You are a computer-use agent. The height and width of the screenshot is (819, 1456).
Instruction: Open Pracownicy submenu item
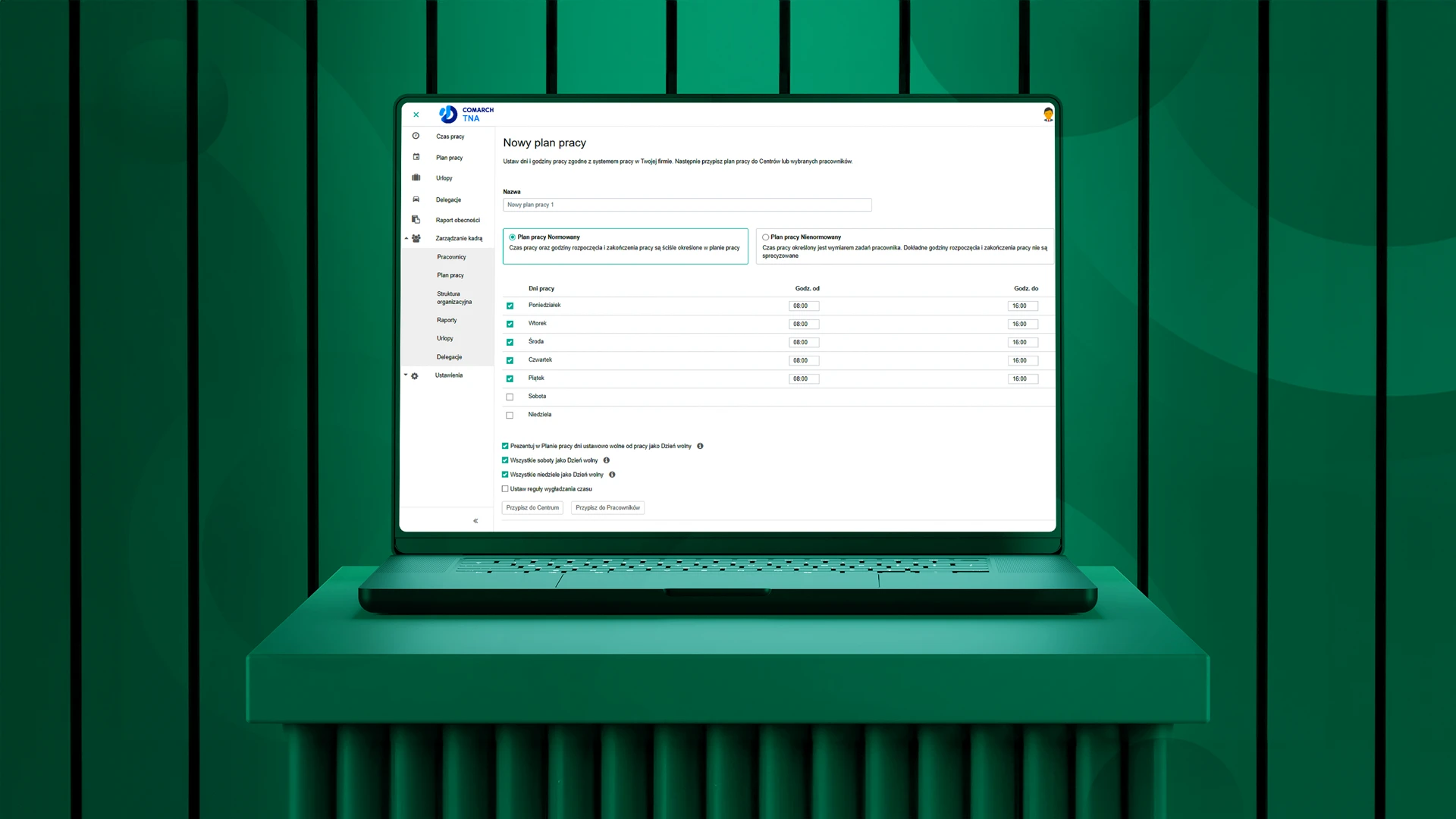(x=451, y=257)
